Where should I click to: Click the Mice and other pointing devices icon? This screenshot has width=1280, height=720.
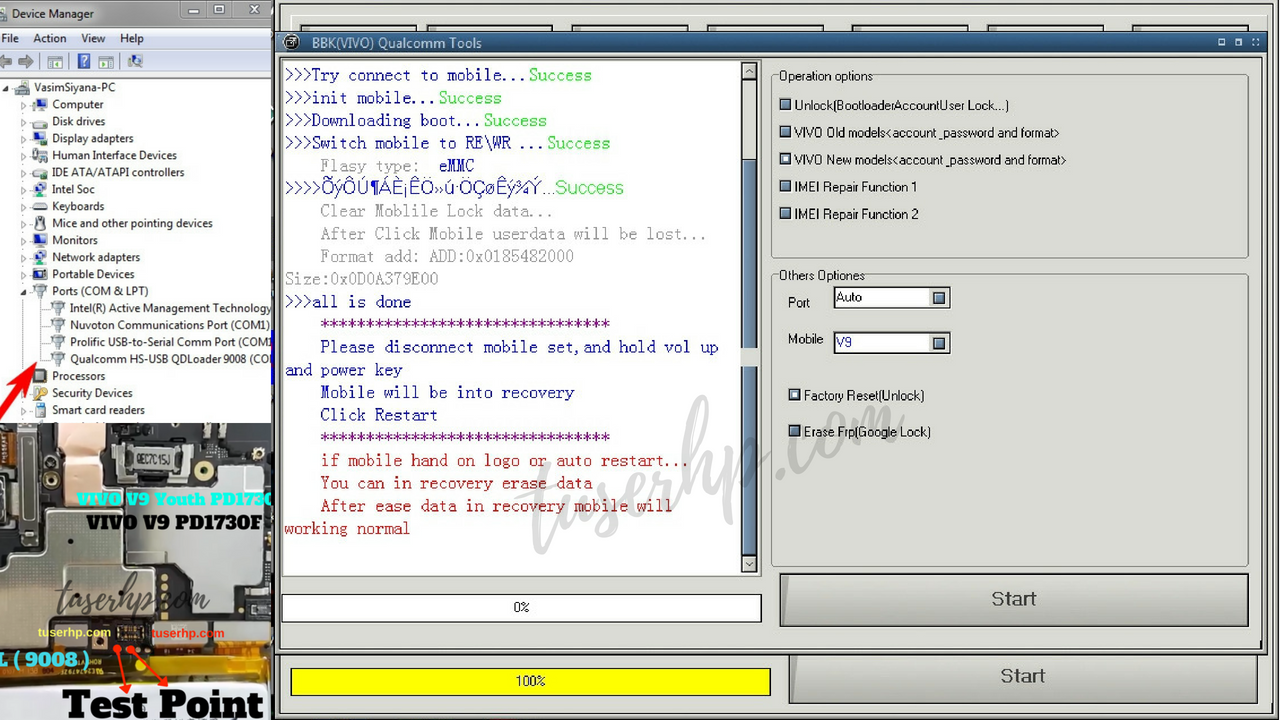click(40, 223)
